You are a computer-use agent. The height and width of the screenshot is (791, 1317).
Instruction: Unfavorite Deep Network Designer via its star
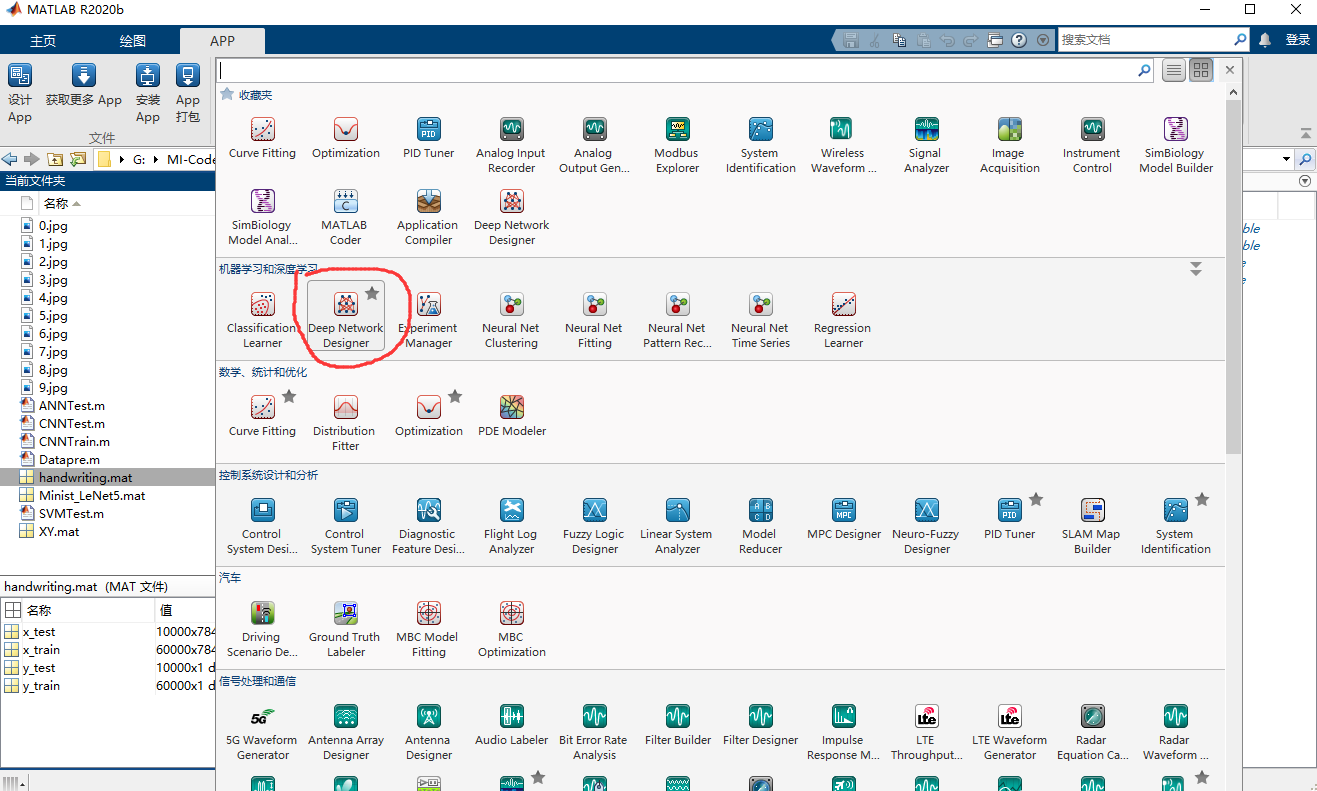372,293
